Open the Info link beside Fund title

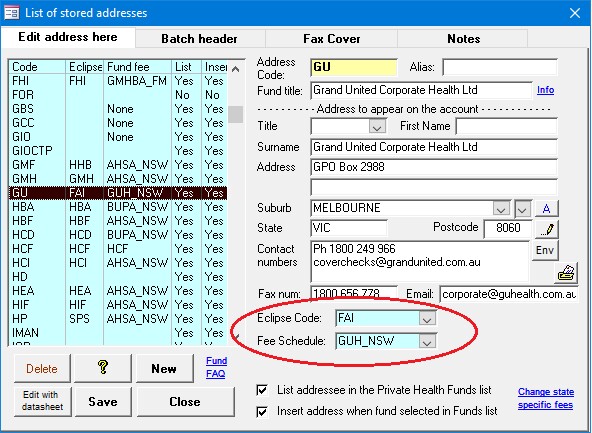tap(545, 90)
